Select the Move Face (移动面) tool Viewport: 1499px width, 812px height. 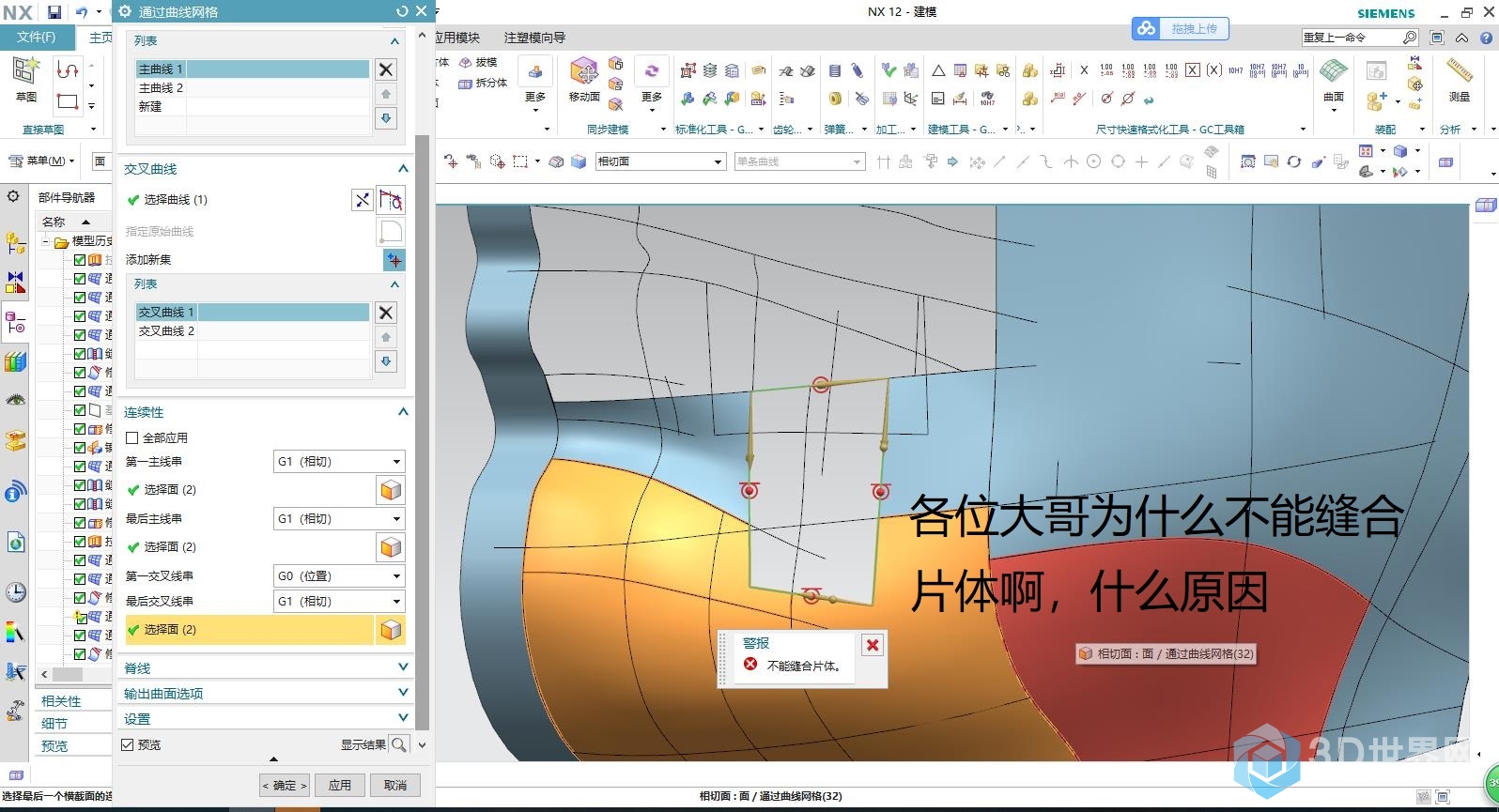tap(584, 79)
